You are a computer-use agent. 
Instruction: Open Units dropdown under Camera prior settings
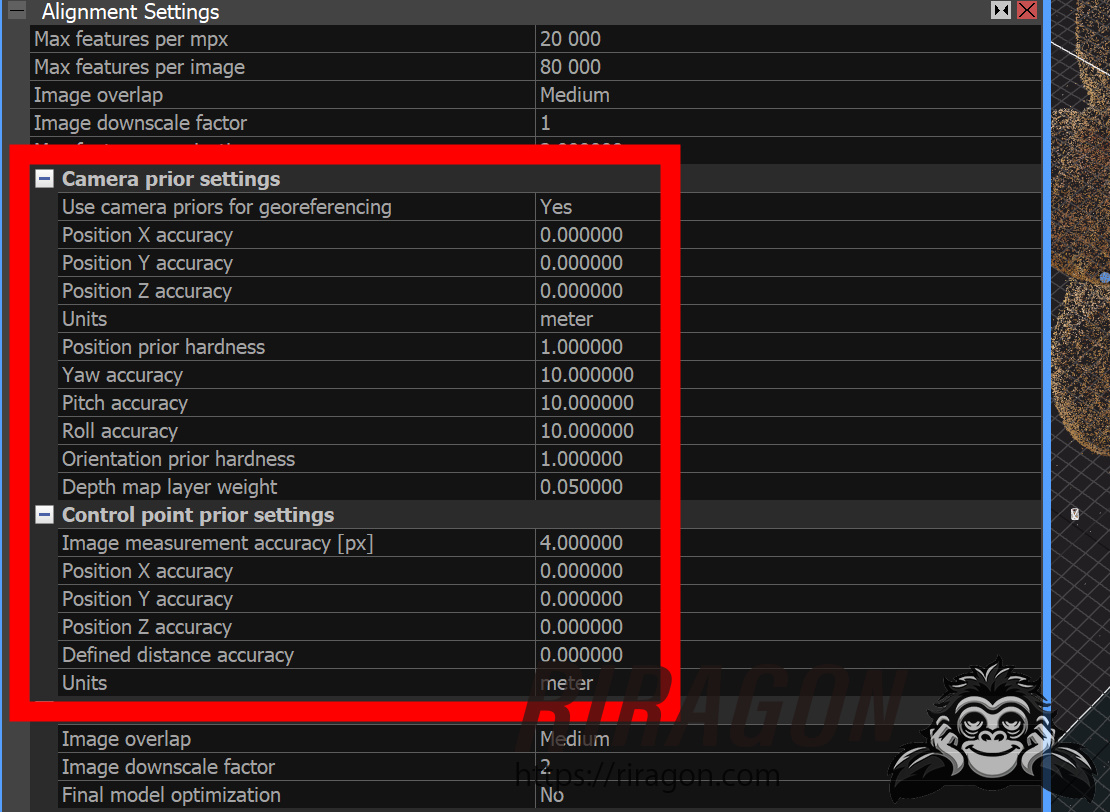598,319
